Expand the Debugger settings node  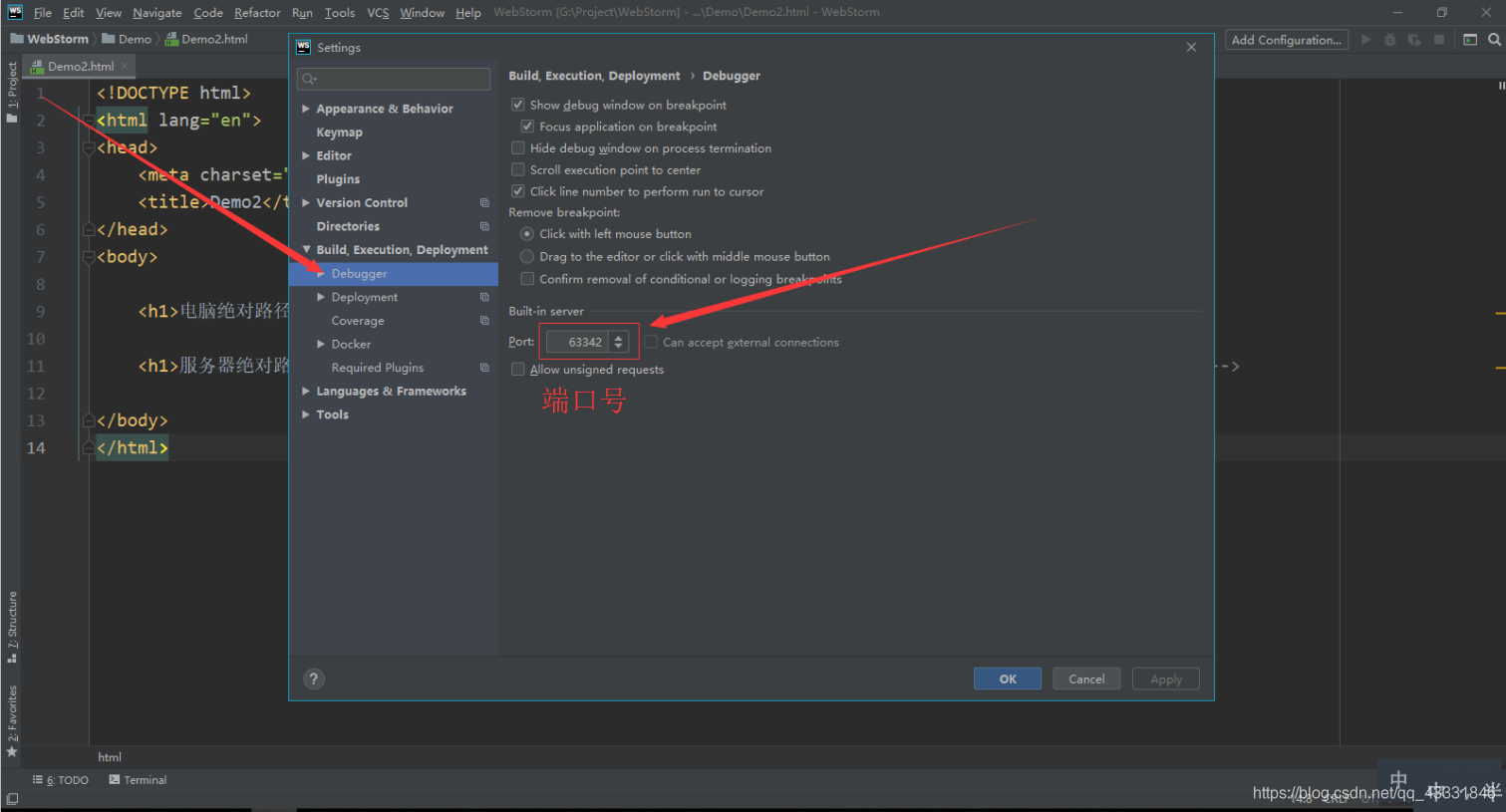coord(321,273)
